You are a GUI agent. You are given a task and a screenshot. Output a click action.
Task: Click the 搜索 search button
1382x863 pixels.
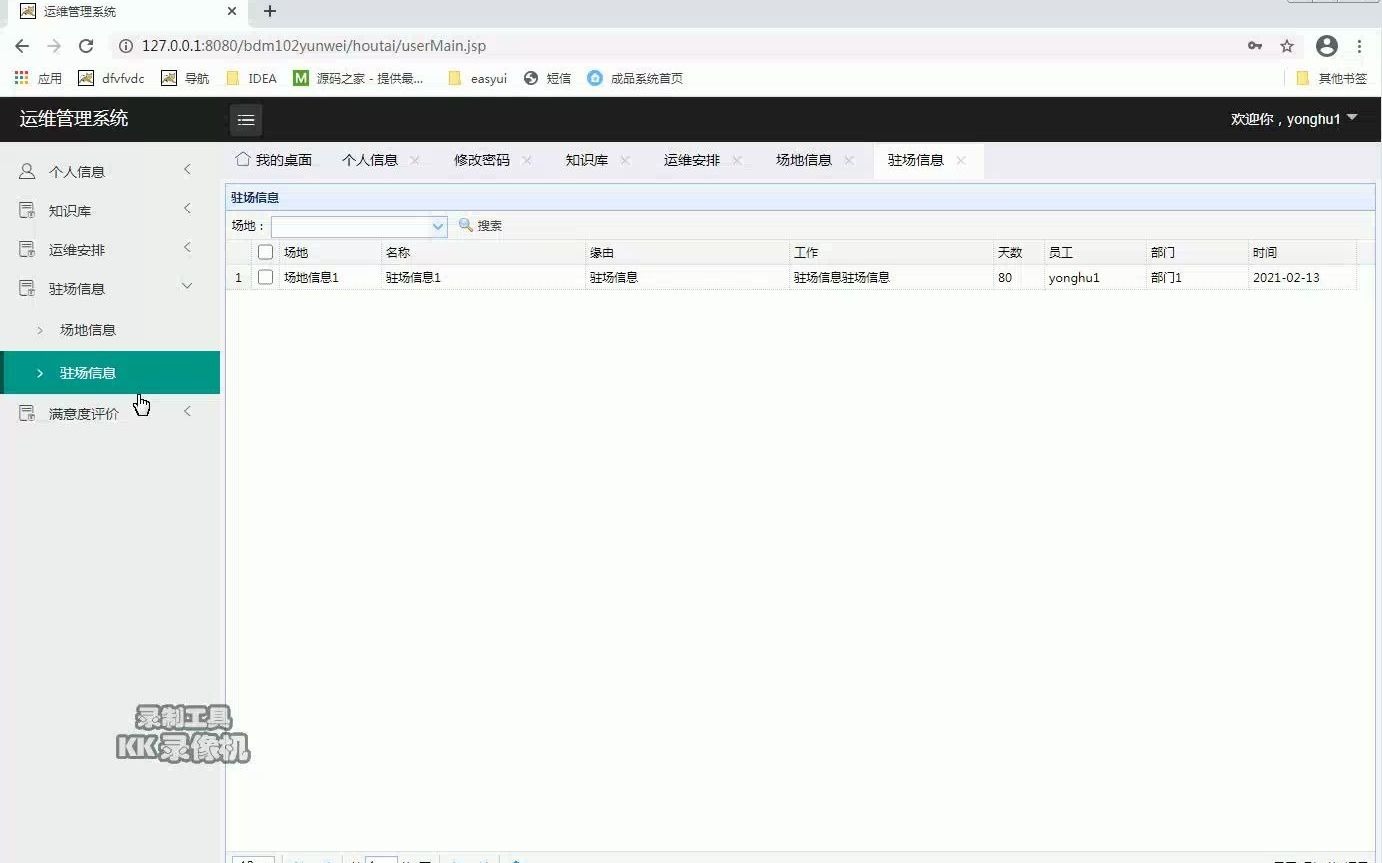point(480,226)
